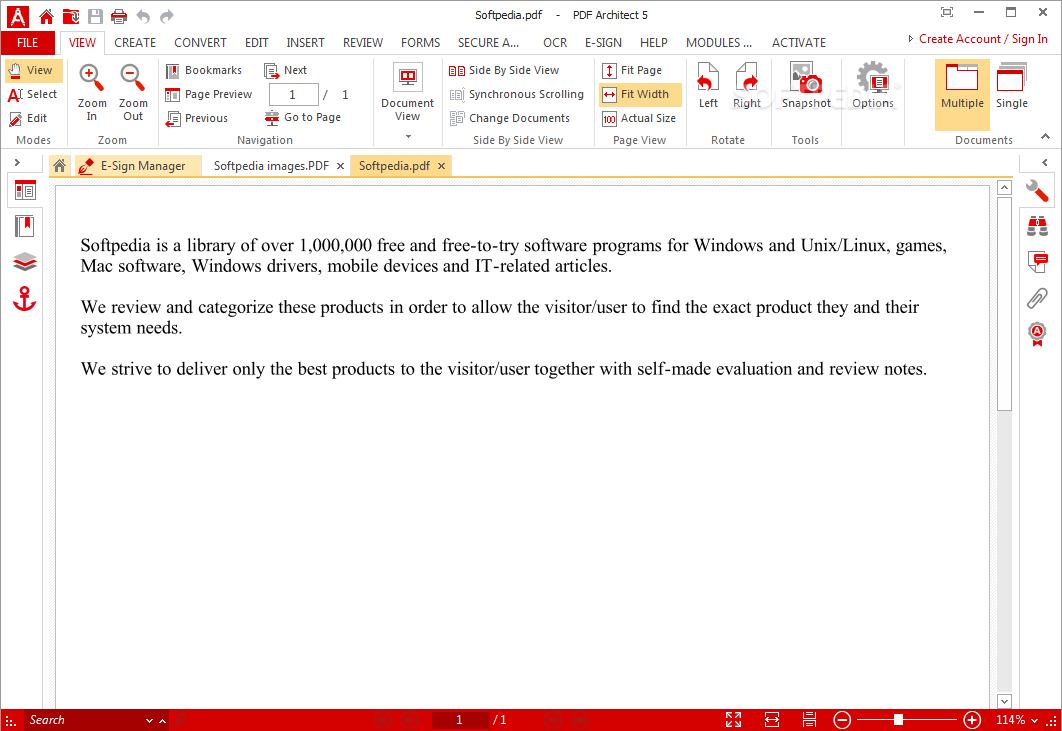Click the Zoom In magnifier icon

pyautogui.click(x=91, y=78)
